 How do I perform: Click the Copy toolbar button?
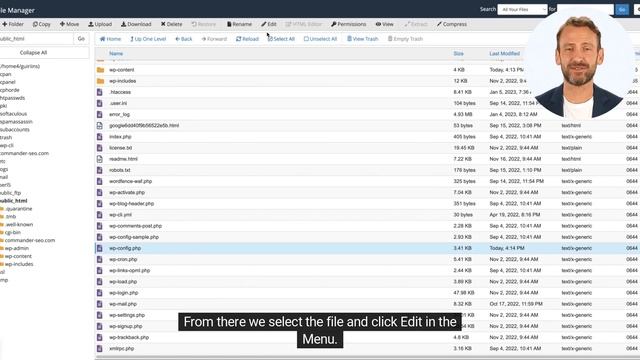42,24
